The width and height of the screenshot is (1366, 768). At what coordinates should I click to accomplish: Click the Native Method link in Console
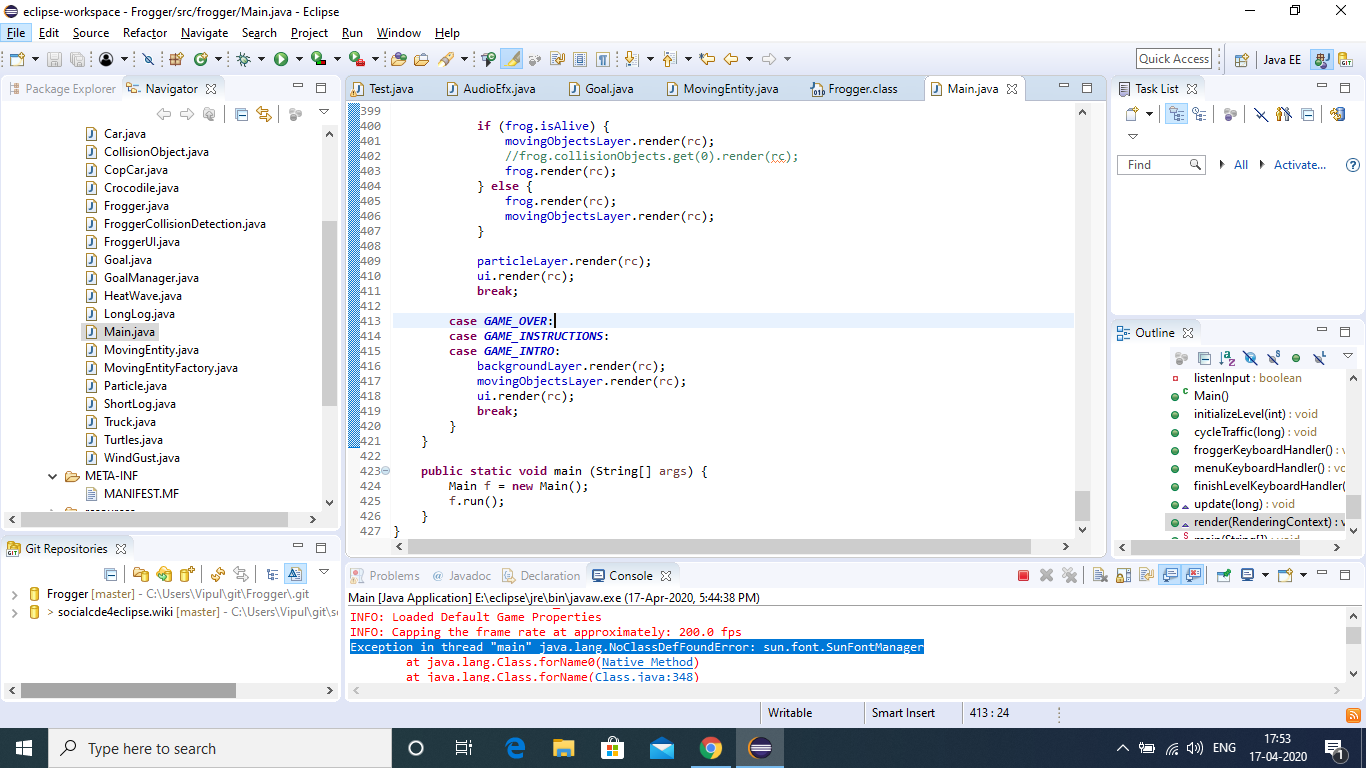coord(646,662)
